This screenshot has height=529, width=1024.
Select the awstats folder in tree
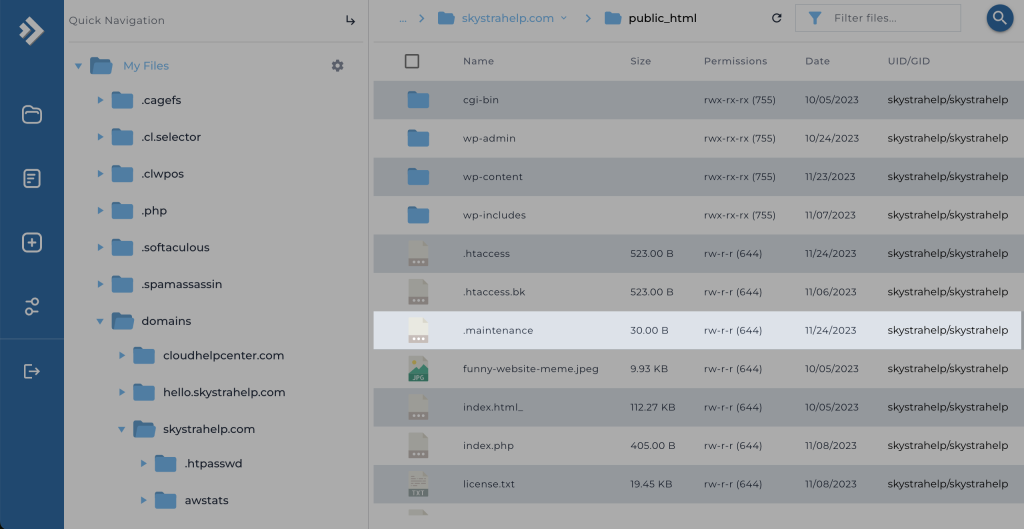pyautogui.click(x=206, y=500)
